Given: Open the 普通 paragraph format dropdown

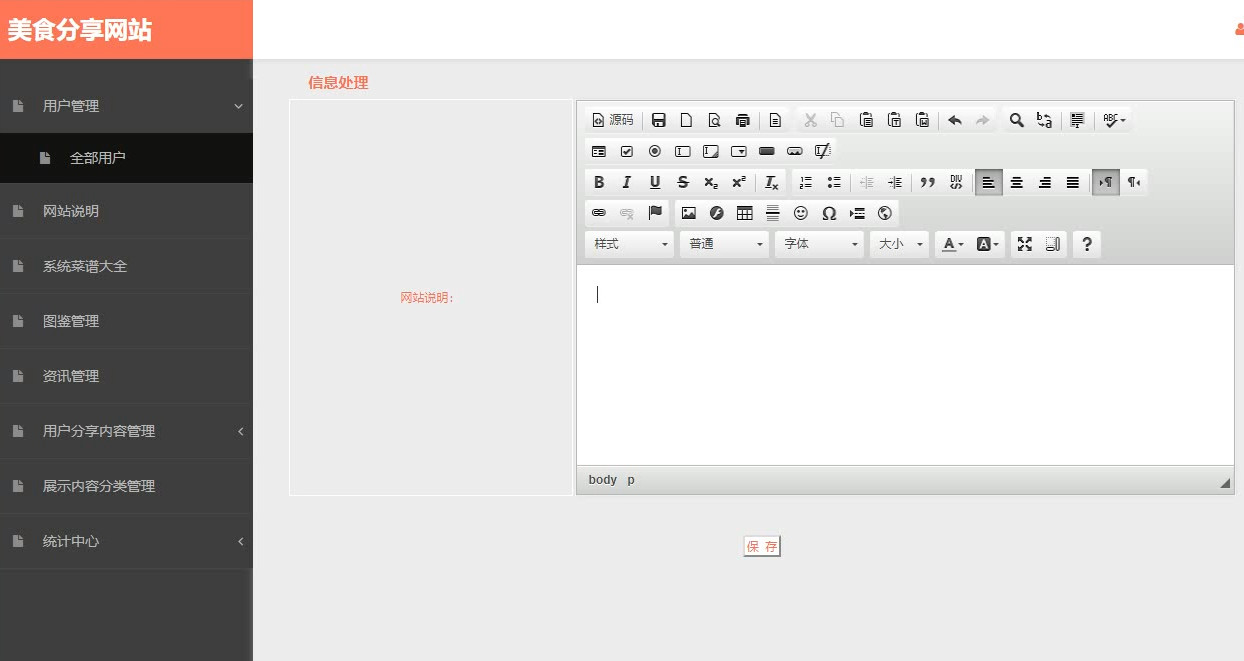Looking at the screenshot, I should 725,244.
